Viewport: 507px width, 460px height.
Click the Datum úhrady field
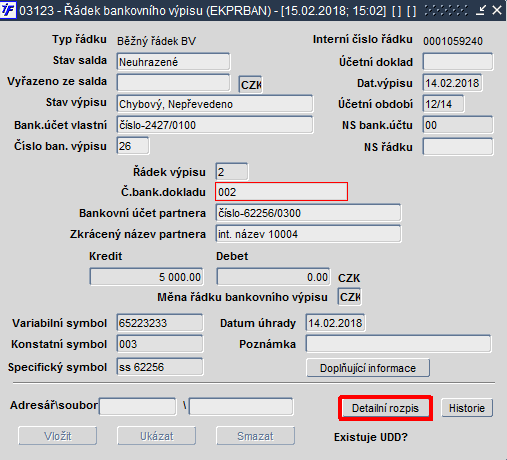point(335,323)
